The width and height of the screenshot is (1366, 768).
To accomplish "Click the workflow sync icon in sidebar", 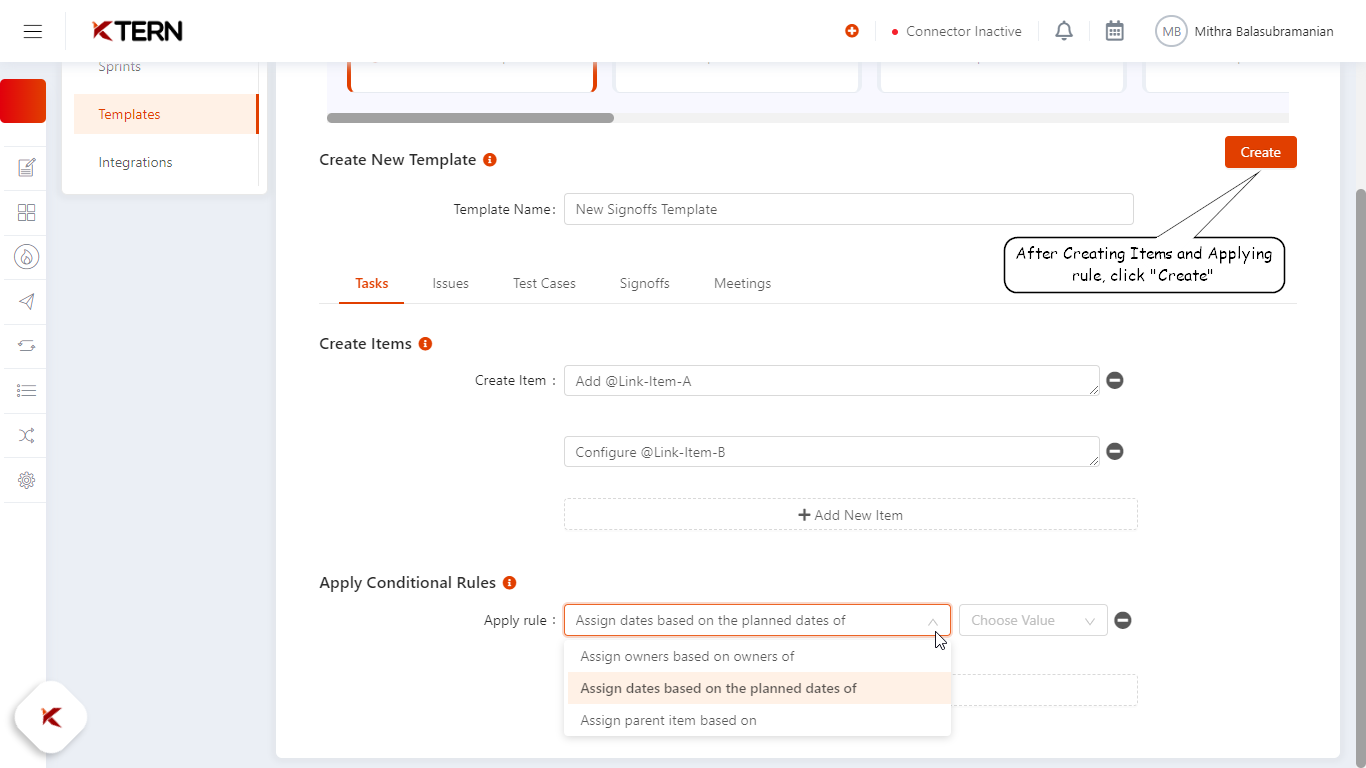I will (x=25, y=346).
